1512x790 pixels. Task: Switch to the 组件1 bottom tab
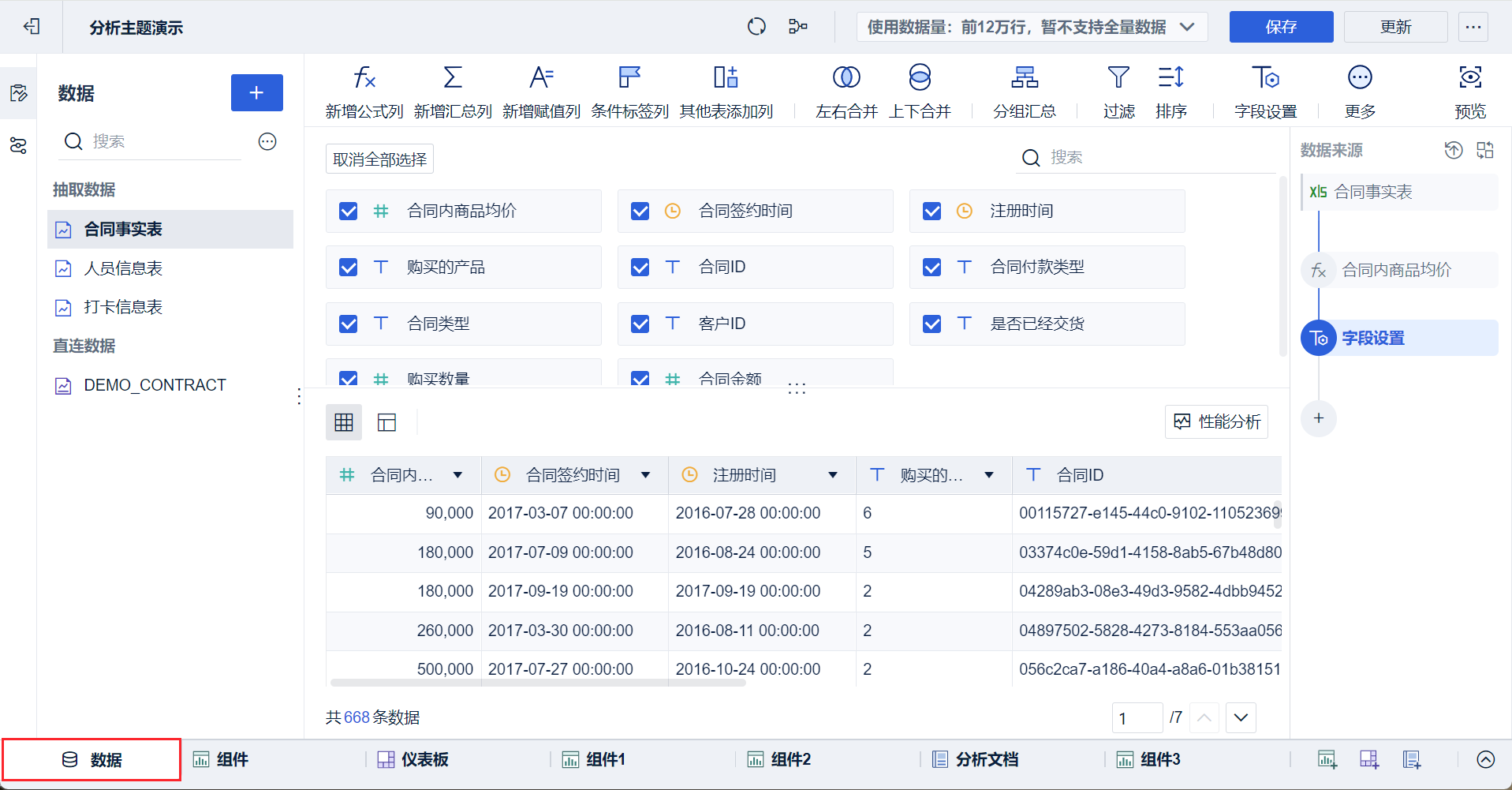pyautogui.click(x=593, y=759)
